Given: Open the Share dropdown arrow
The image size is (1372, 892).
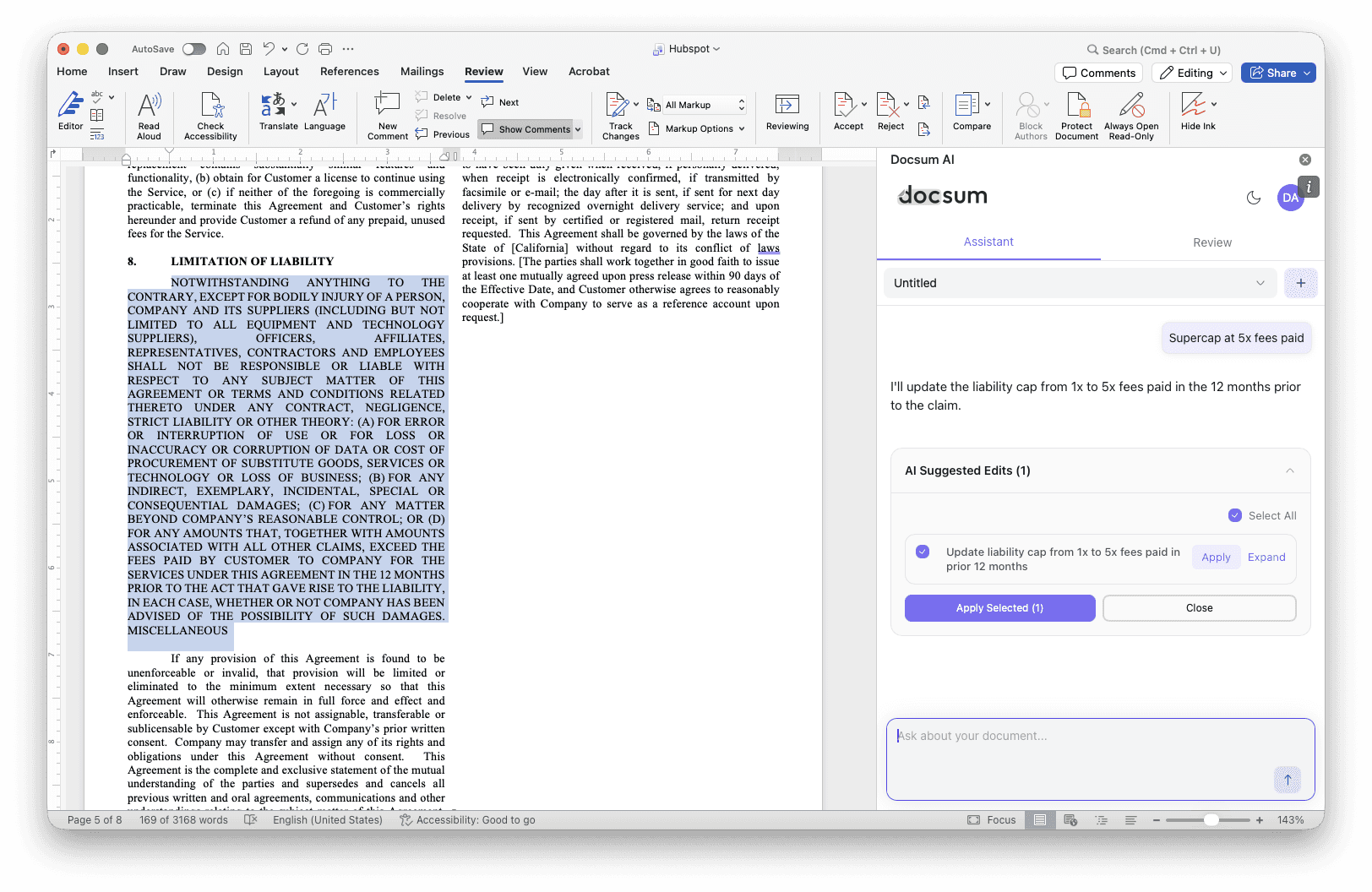Looking at the screenshot, I should point(1307,73).
